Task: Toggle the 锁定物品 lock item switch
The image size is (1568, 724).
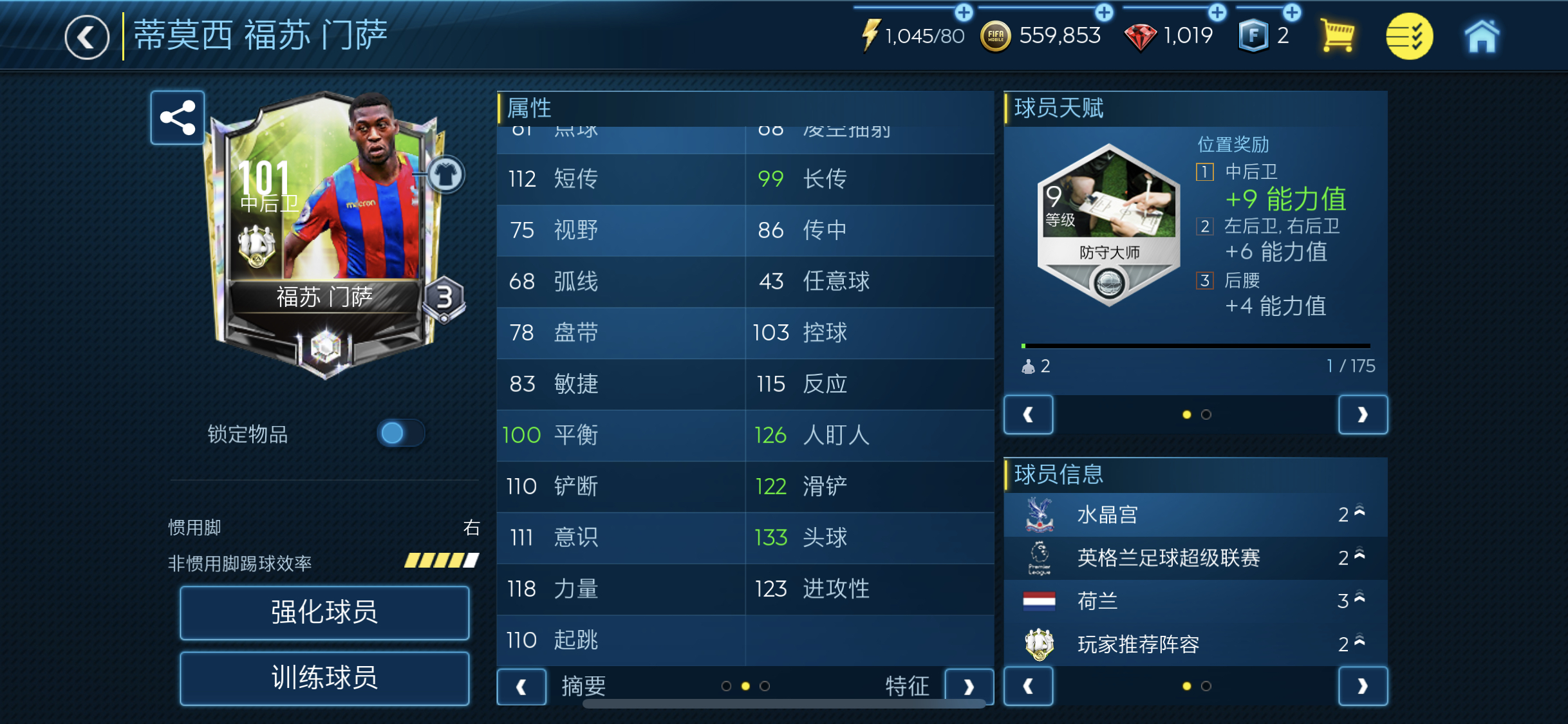Action: pyautogui.click(x=400, y=433)
